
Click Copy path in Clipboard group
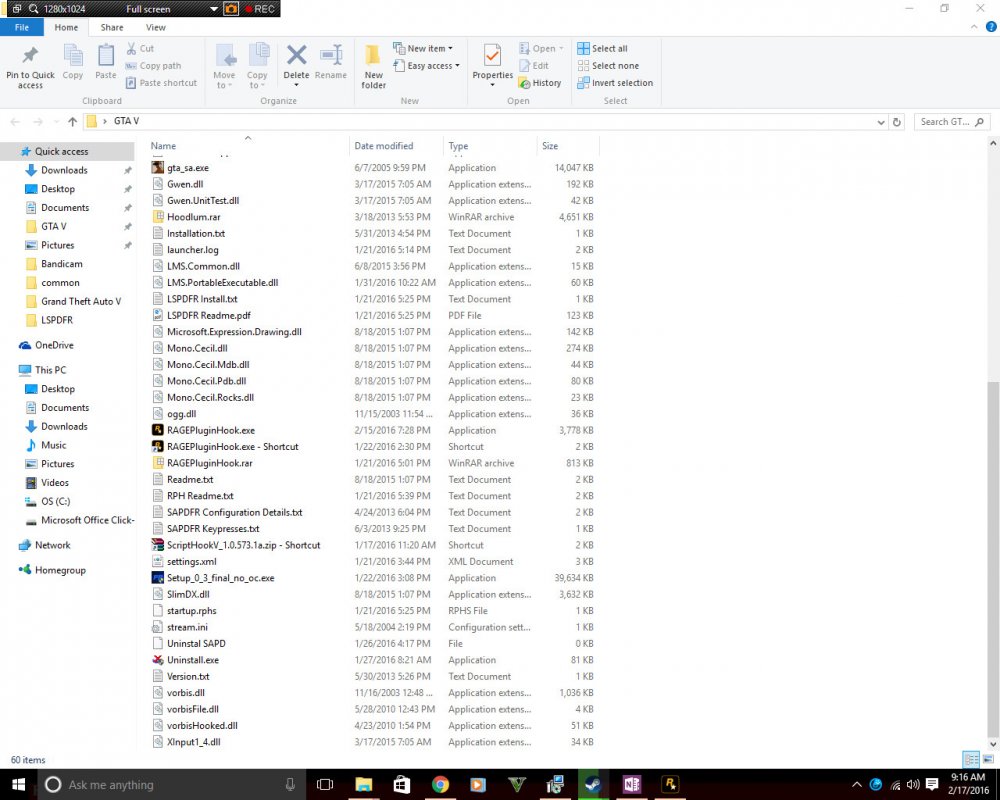click(x=153, y=66)
